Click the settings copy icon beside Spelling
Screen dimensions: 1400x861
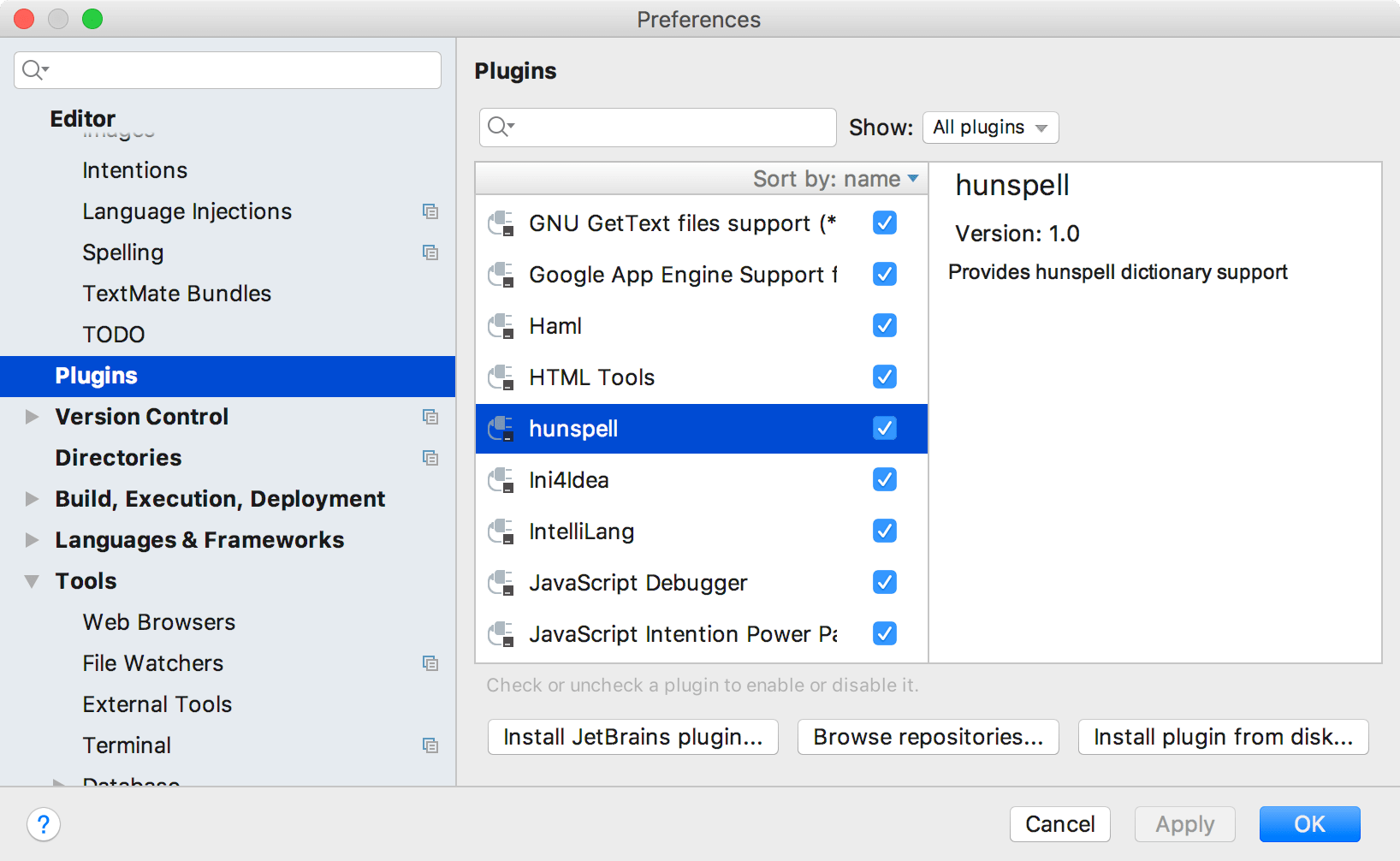pos(430,252)
